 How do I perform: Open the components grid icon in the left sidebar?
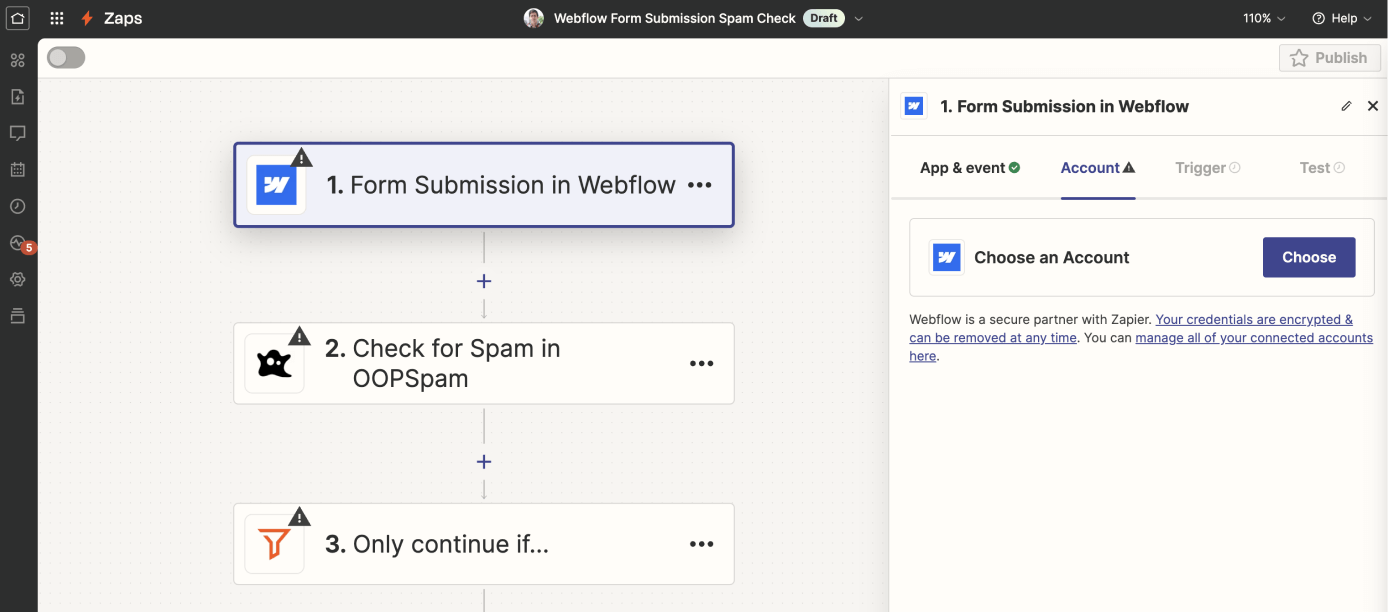[x=18, y=60]
